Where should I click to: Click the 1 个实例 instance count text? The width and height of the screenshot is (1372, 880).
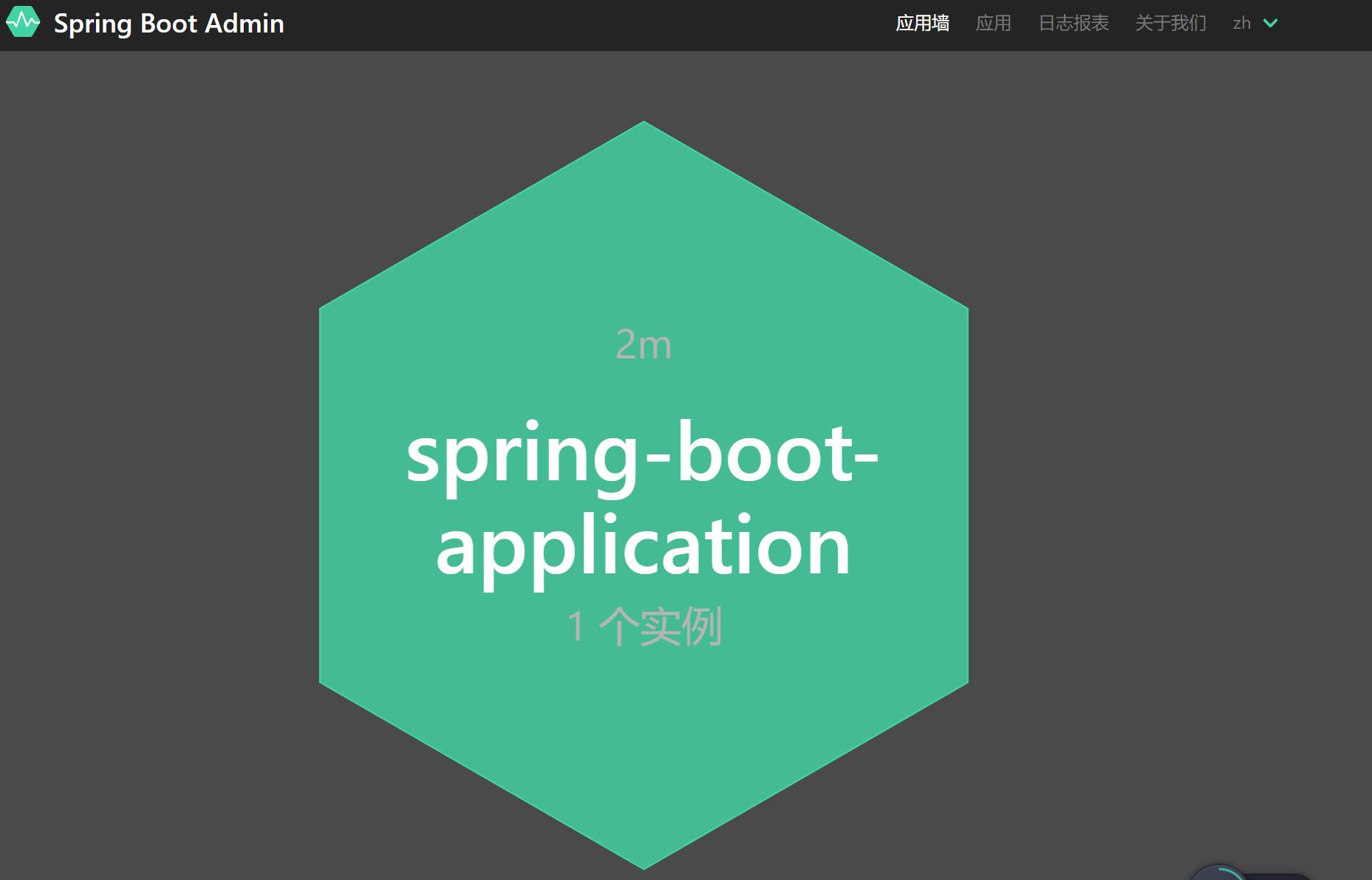coord(644,627)
